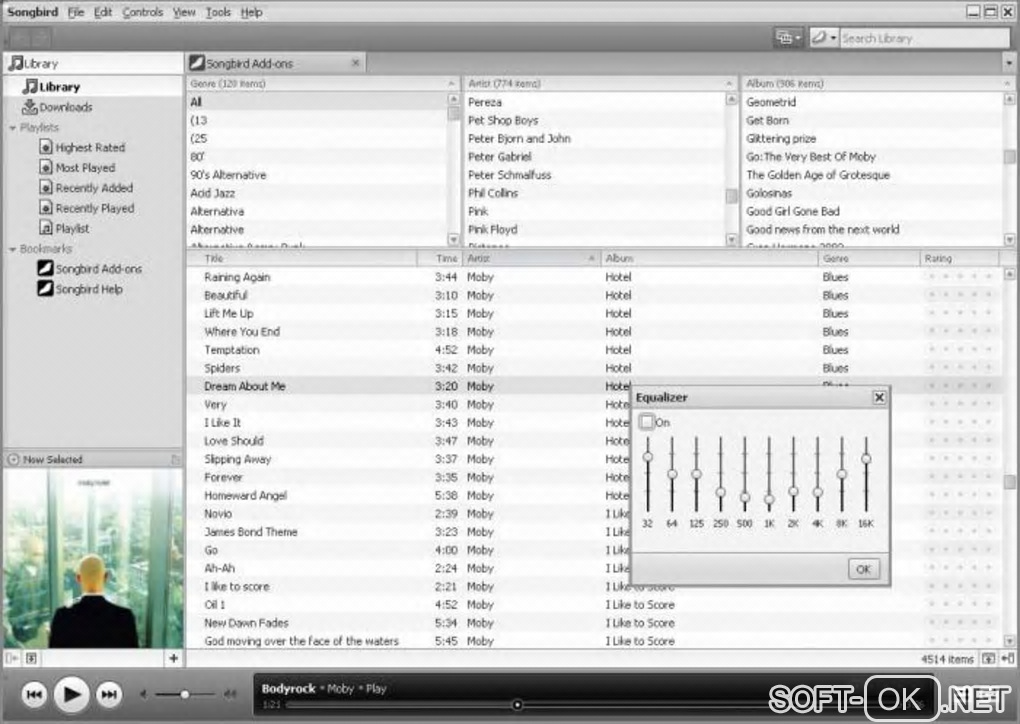Switch to the Library tab
The image size is (1020, 724).
94,63
